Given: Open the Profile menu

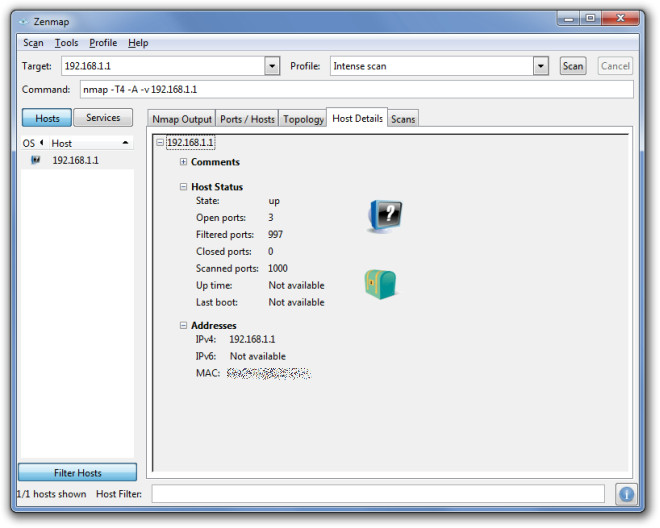Looking at the screenshot, I should pyautogui.click(x=103, y=43).
